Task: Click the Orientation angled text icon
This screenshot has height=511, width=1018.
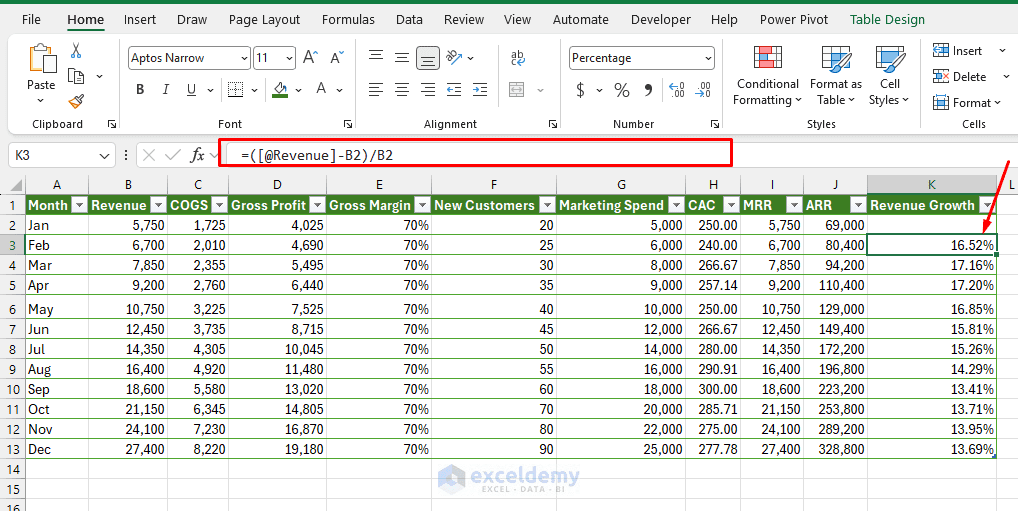Action: [454, 58]
